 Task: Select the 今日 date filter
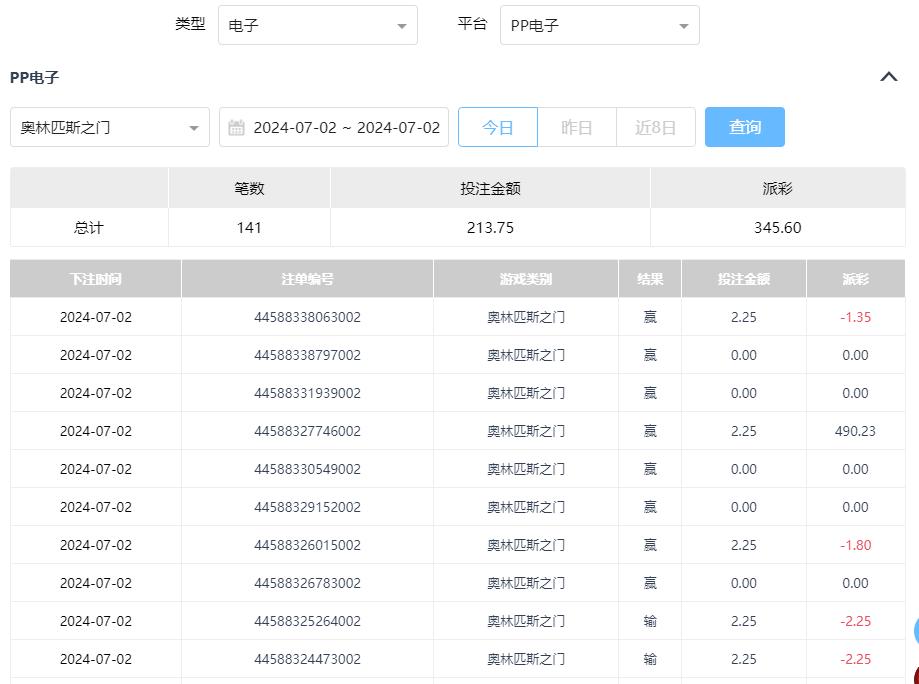click(497, 127)
